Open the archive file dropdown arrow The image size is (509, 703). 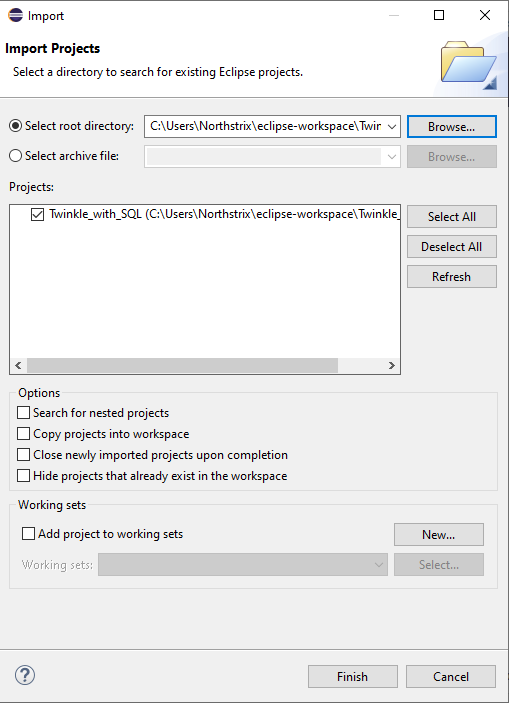pos(392,156)
